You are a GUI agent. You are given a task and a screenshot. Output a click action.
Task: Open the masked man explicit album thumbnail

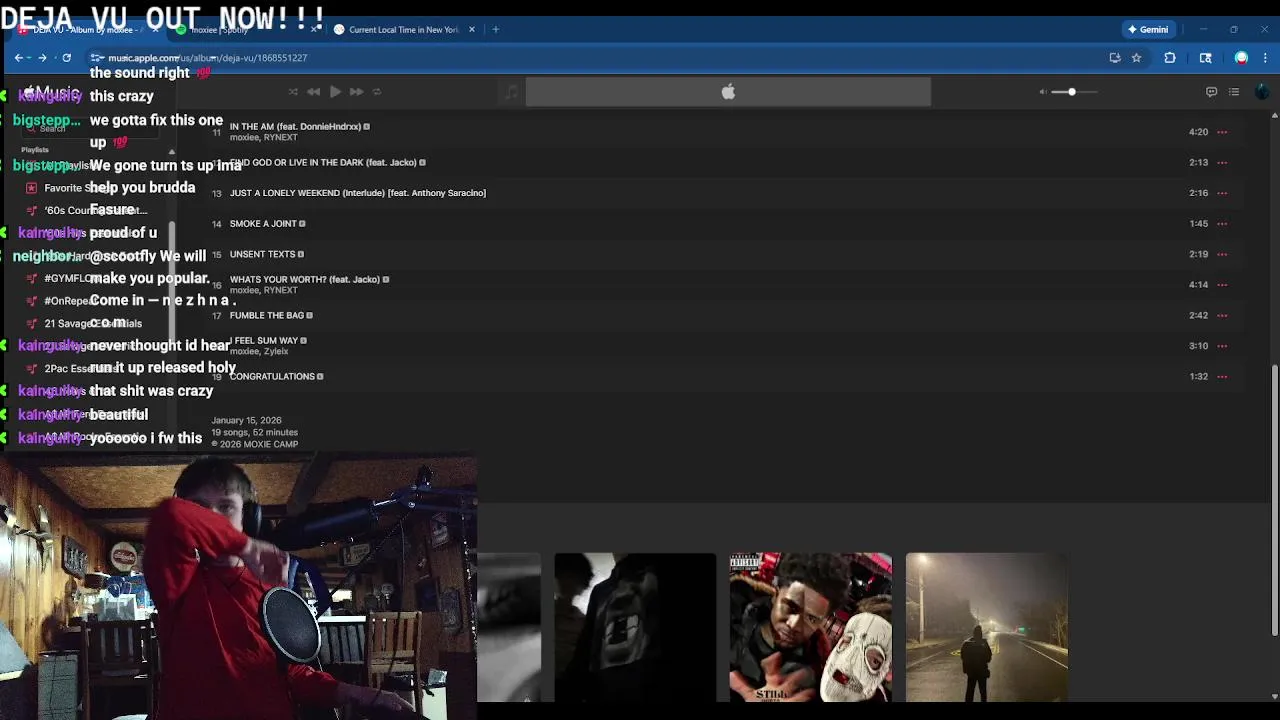[811, 627]
